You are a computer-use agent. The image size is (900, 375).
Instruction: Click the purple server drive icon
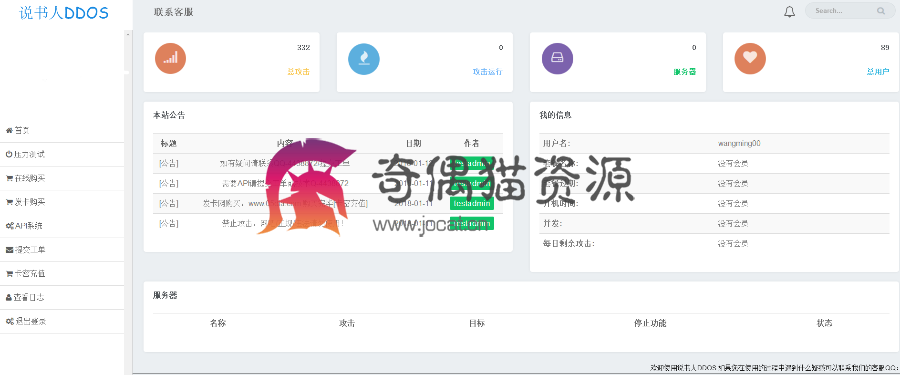[x=557, y=59]
